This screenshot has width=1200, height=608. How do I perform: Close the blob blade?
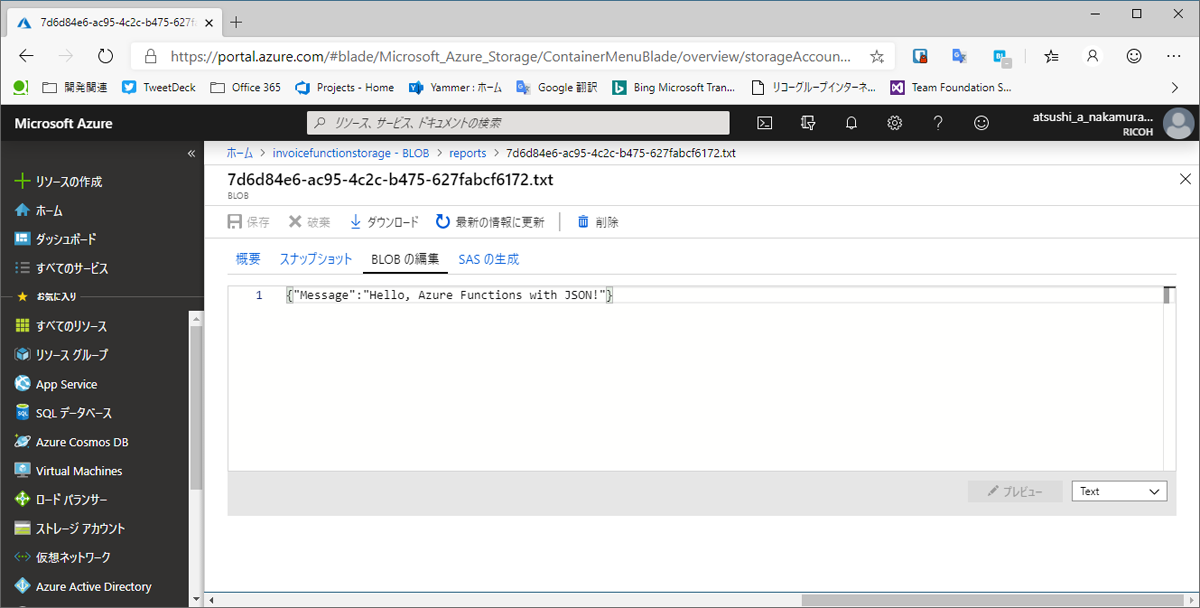pos(1186,179)
